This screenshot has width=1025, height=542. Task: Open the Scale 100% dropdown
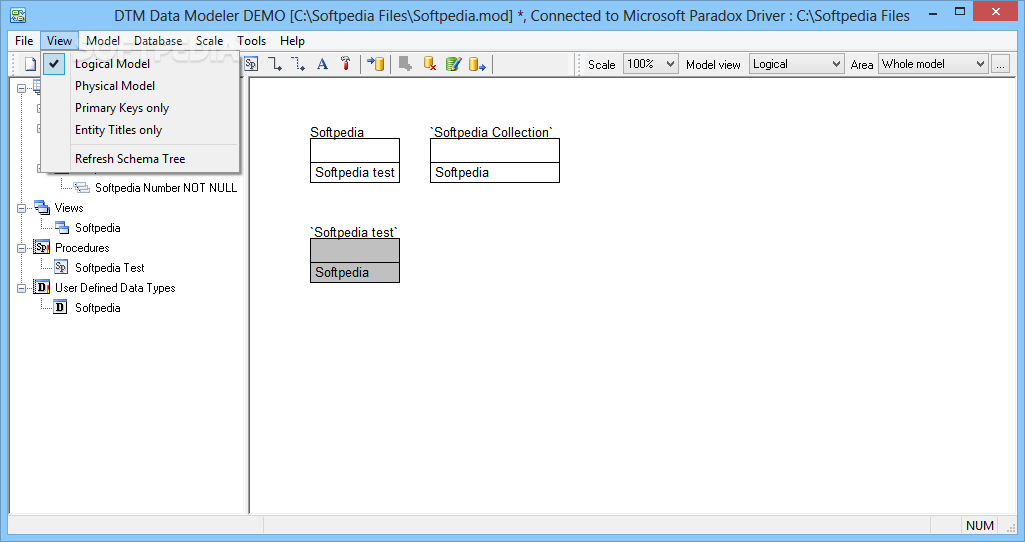point(650,64)
